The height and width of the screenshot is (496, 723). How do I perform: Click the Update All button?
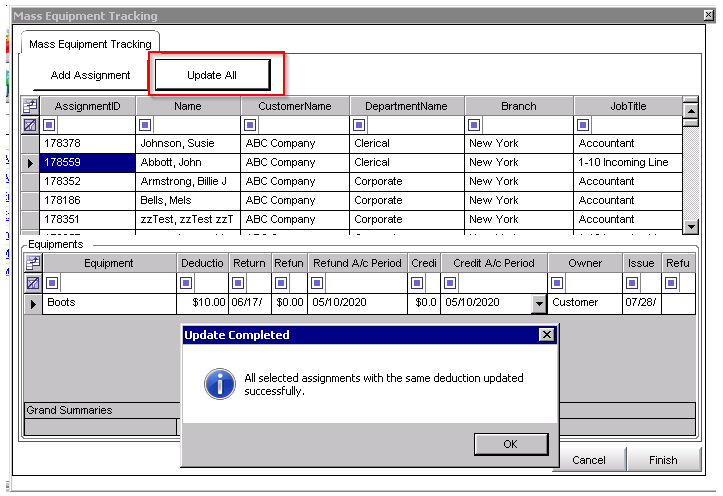click(212, 75)
